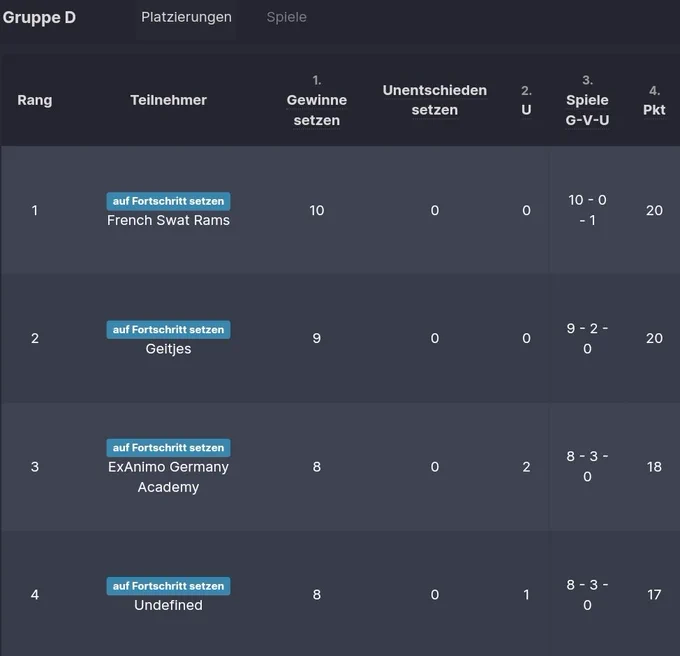Click the Unentschieden setzen column header
This screenshot has height=656, width=680.
435,100
